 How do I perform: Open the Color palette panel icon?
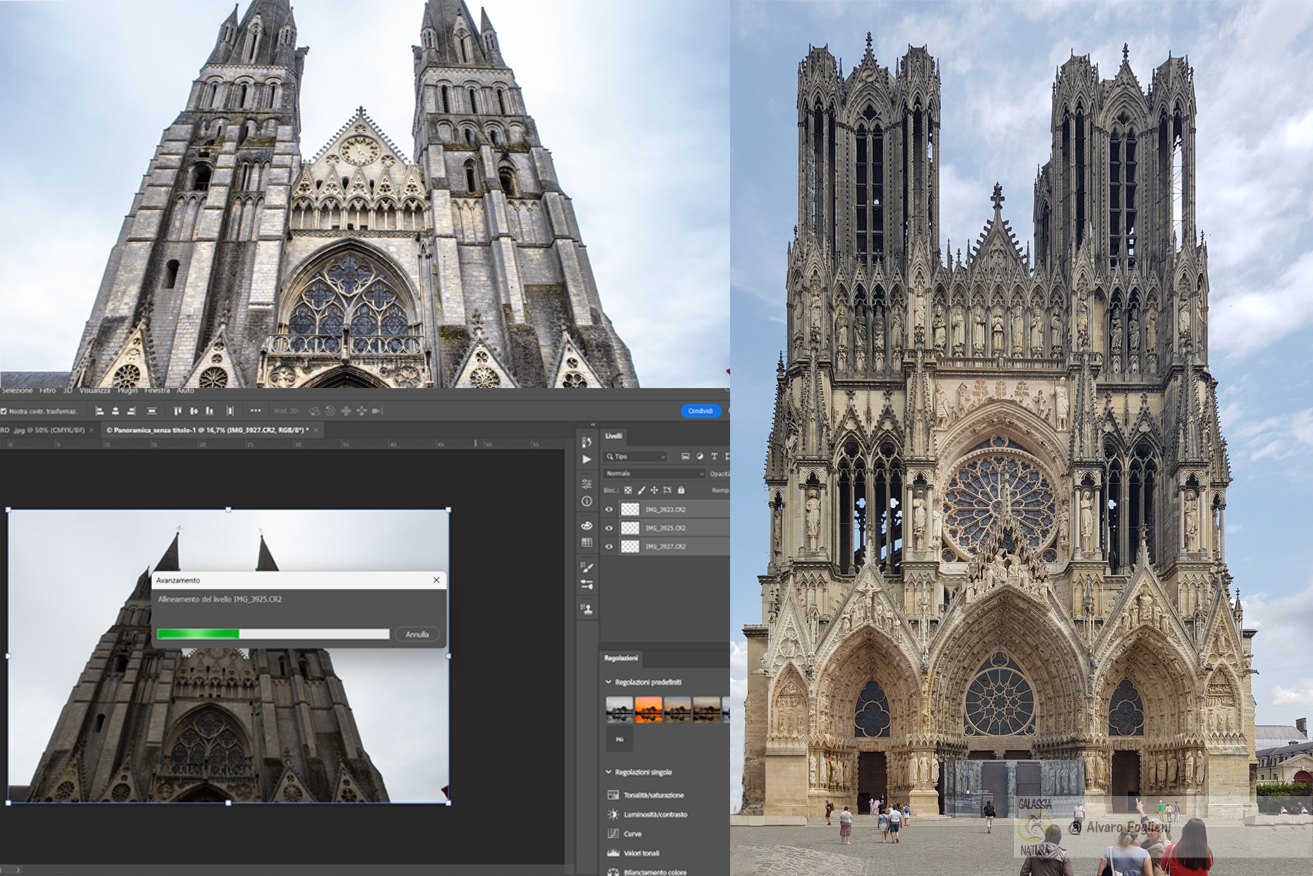587,525
